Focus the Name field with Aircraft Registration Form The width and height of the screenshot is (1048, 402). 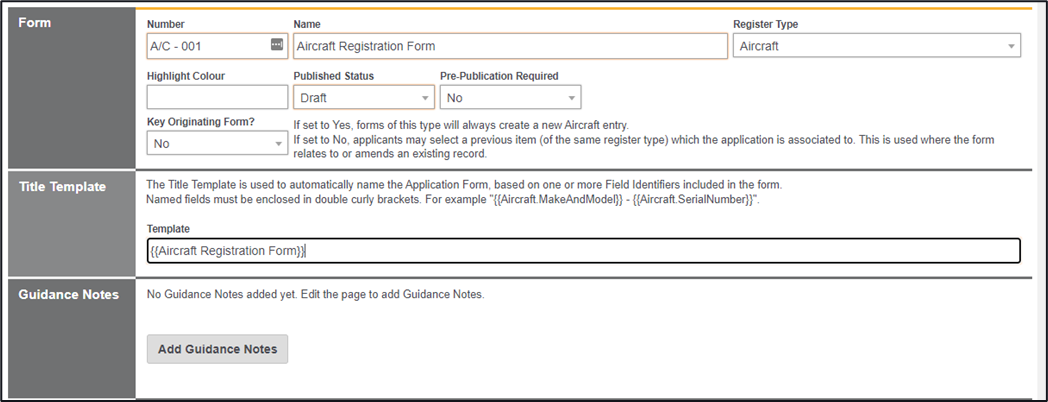pos(509,46)
